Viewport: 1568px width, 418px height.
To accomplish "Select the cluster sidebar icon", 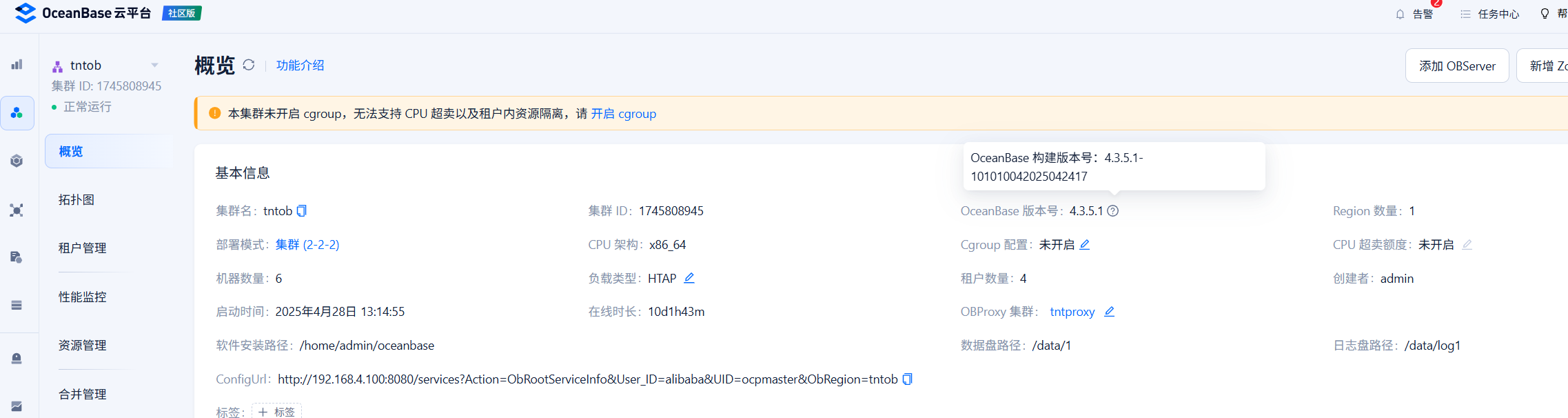I will click(x=17, y=112).
